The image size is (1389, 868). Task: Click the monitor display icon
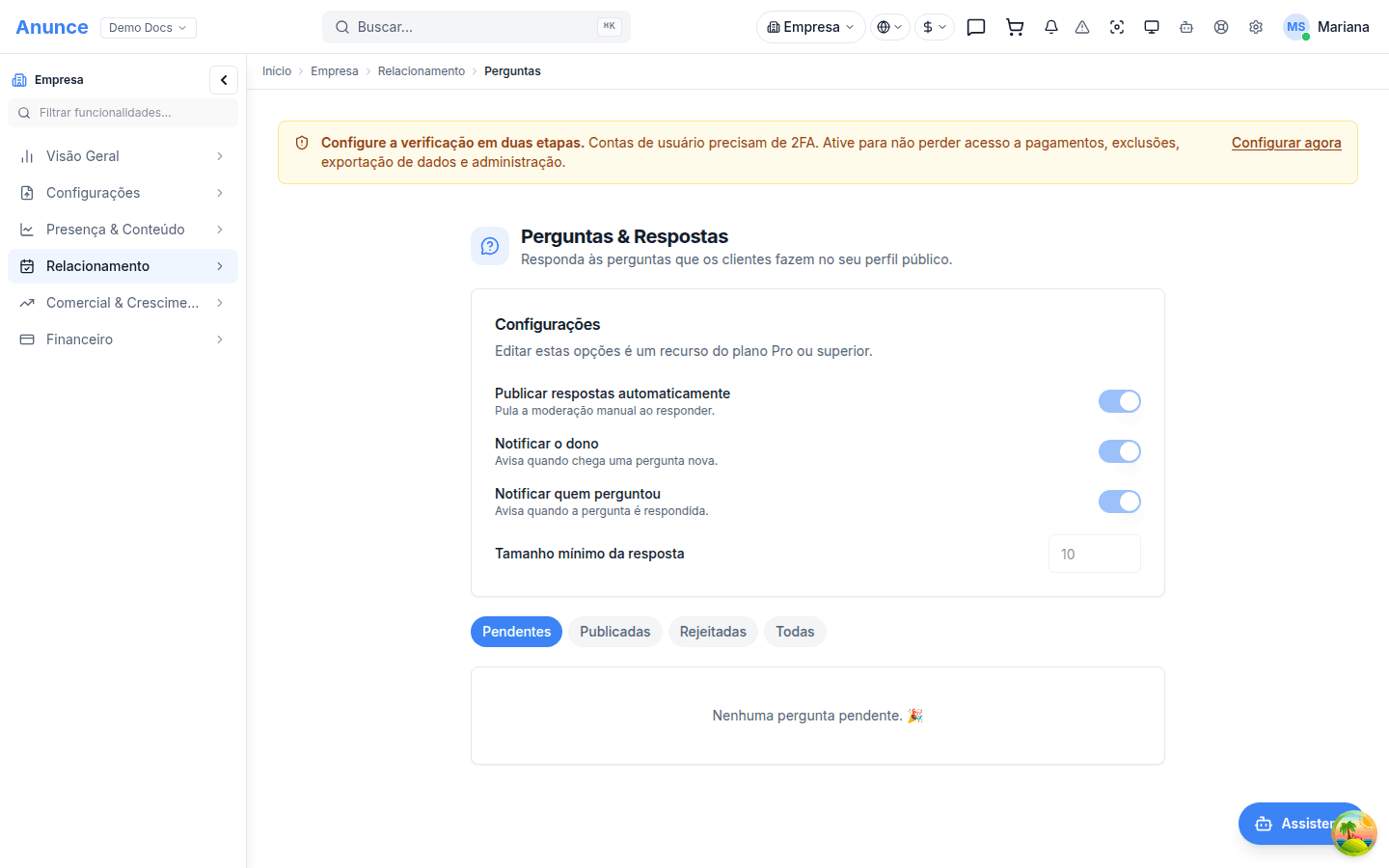pos(1152,27)
